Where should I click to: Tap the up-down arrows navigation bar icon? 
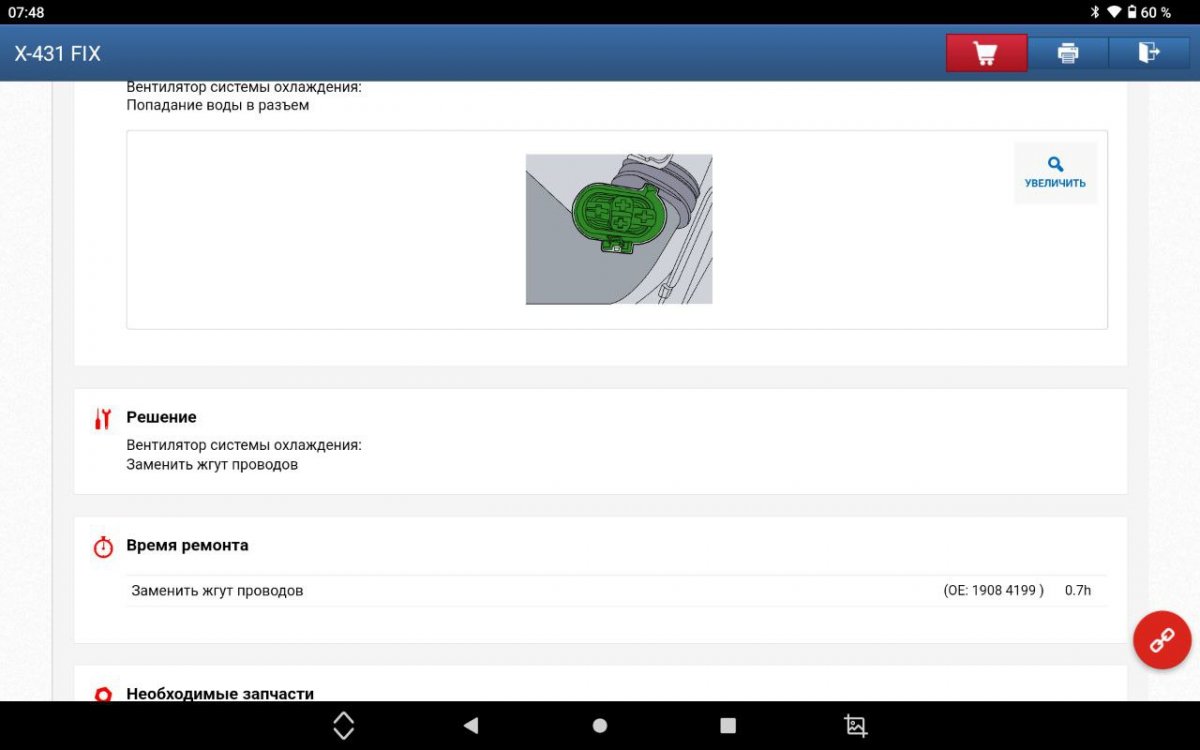(x=343, y=726)
